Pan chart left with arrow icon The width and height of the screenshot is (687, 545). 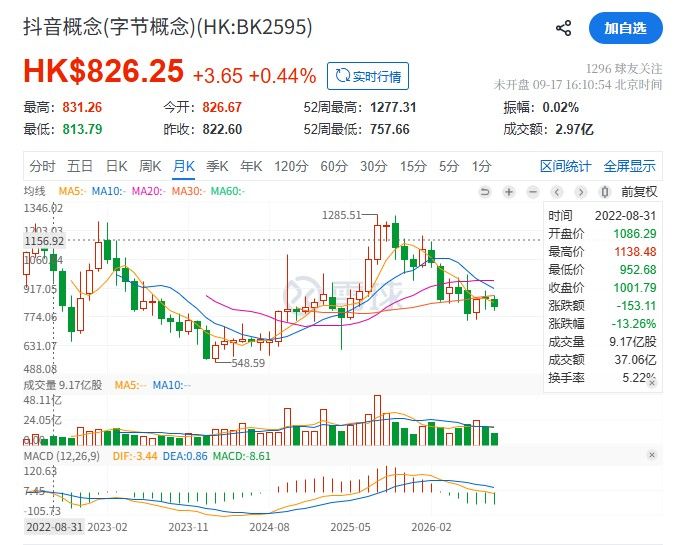(x=557, y=192)
